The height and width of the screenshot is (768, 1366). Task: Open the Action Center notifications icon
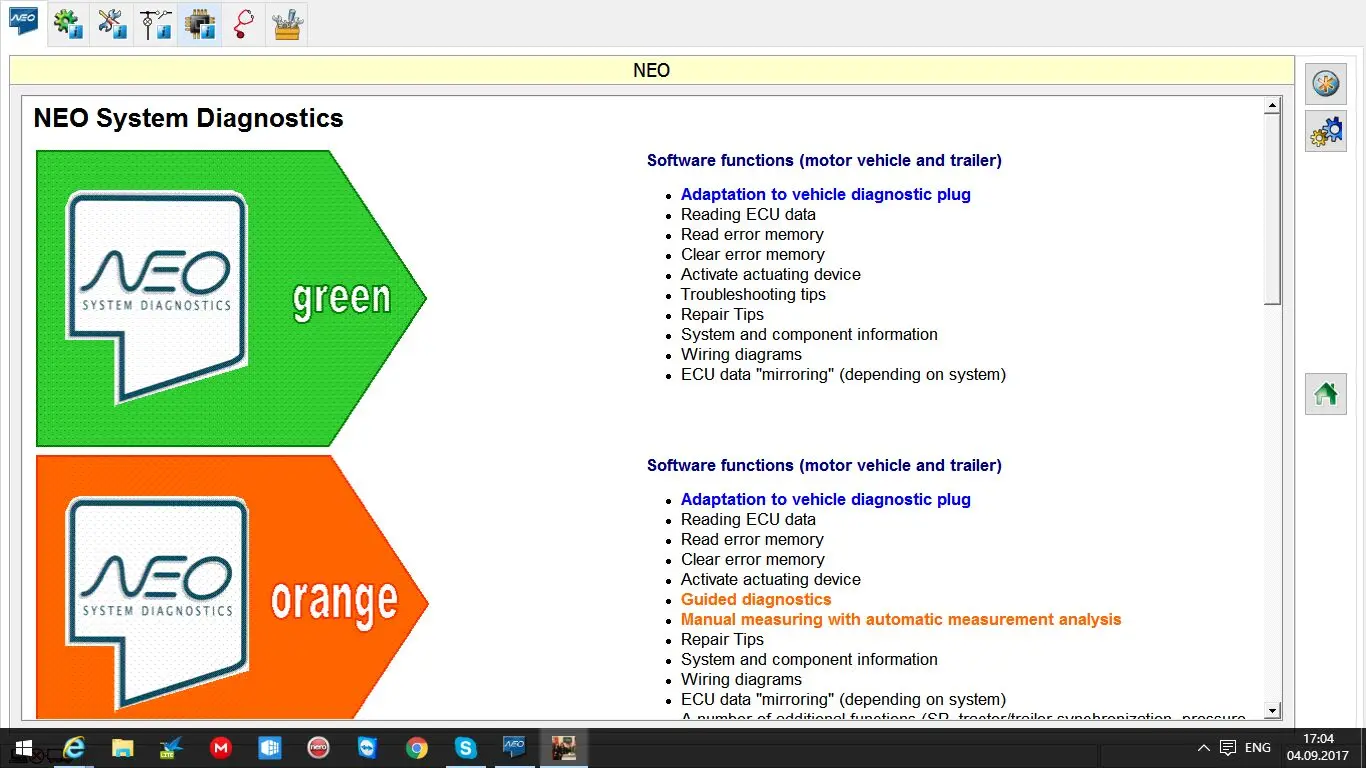[x=1228, y=748]
